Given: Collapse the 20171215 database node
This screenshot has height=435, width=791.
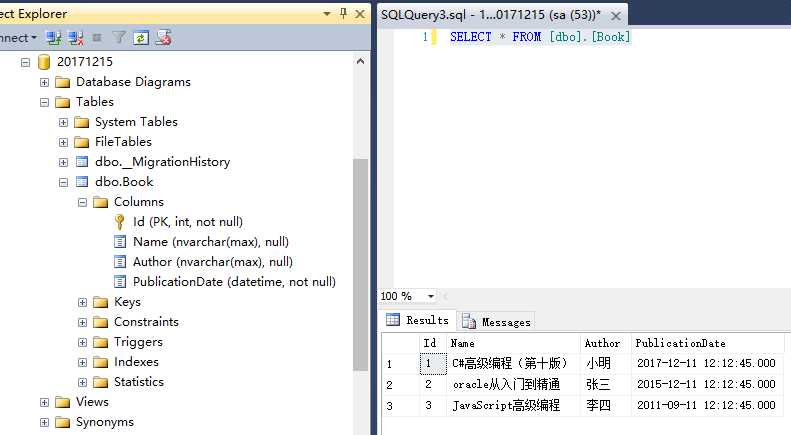Looking at the screenshot, I should click(x=25, y=63).
